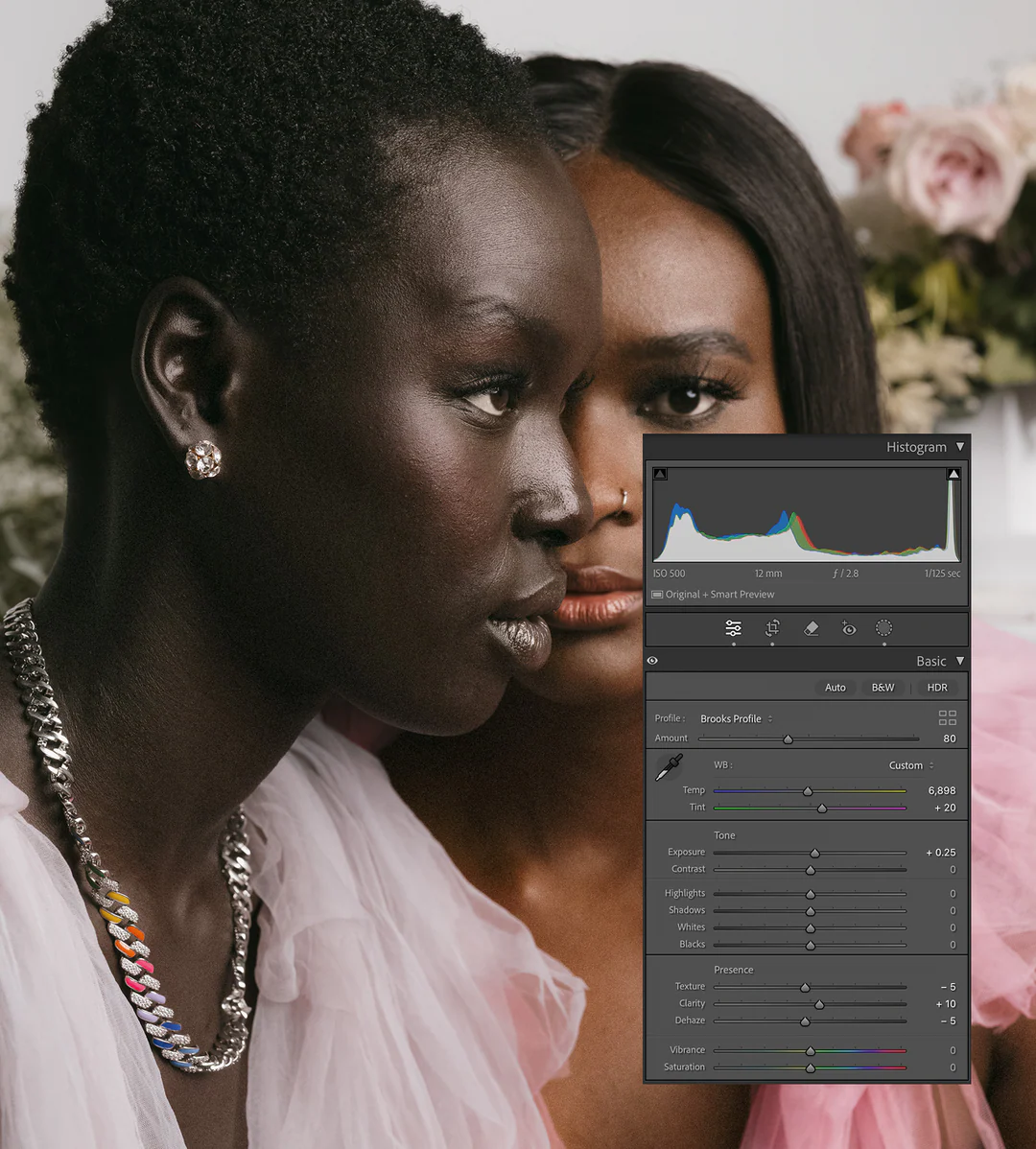Collapse the Basic panel
Viewport: 1036px width, 1149px height.
click(959, 661)
